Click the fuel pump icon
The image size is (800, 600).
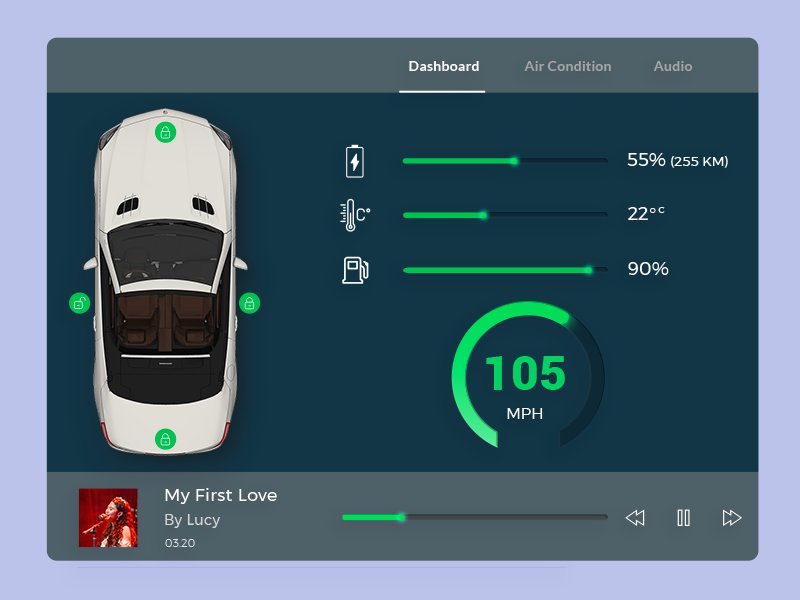click(x=355, y=270)
